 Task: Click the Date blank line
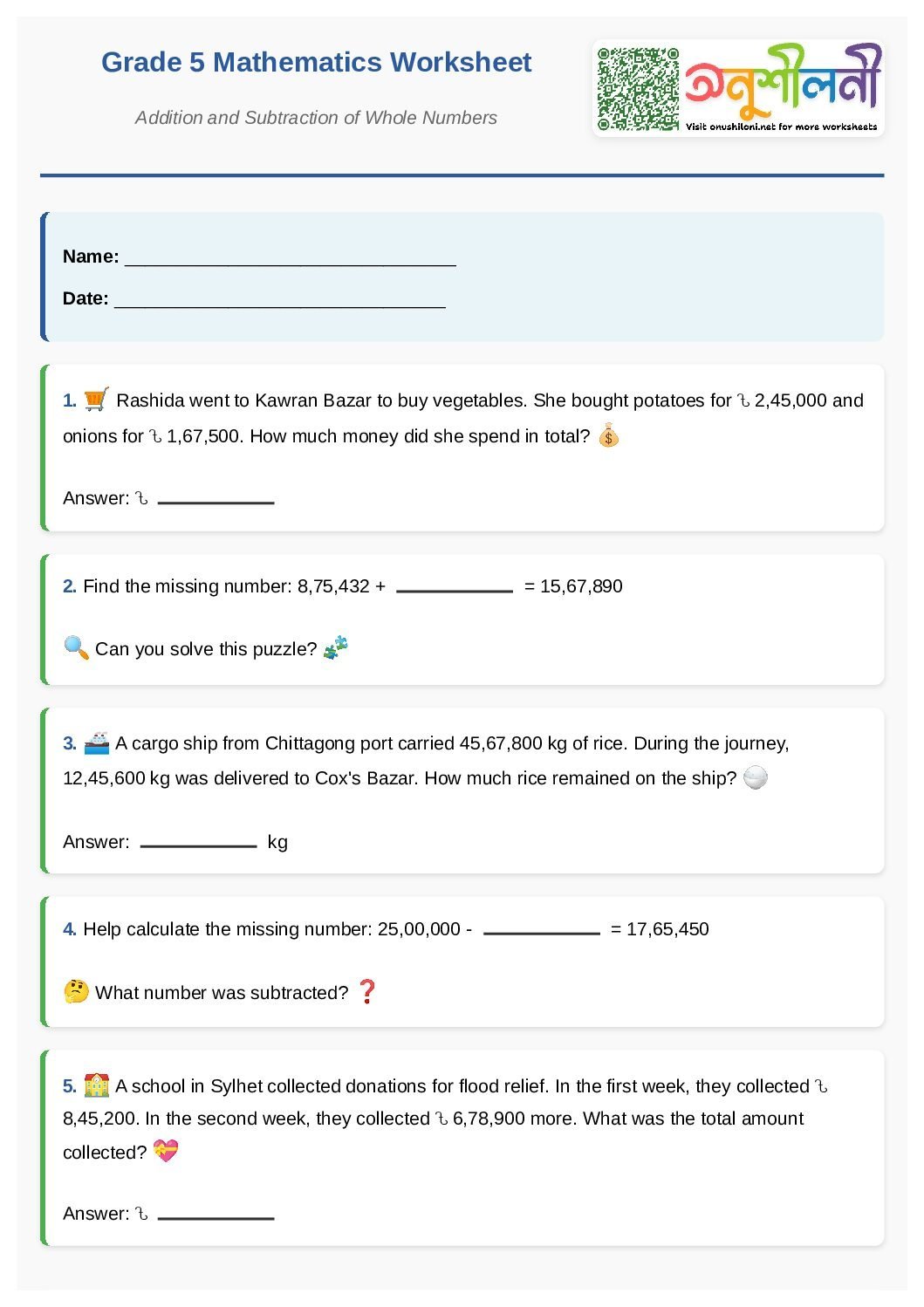pos(279,299)
